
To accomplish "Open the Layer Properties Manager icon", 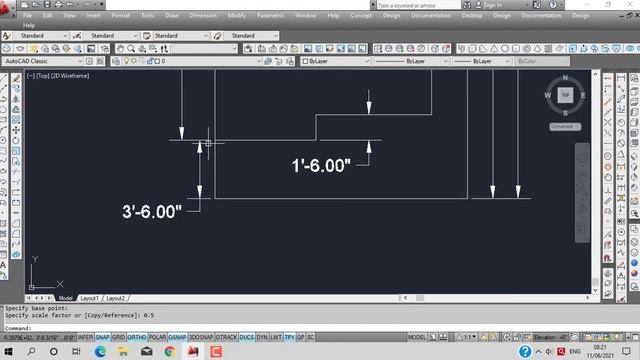I will 116,61.
